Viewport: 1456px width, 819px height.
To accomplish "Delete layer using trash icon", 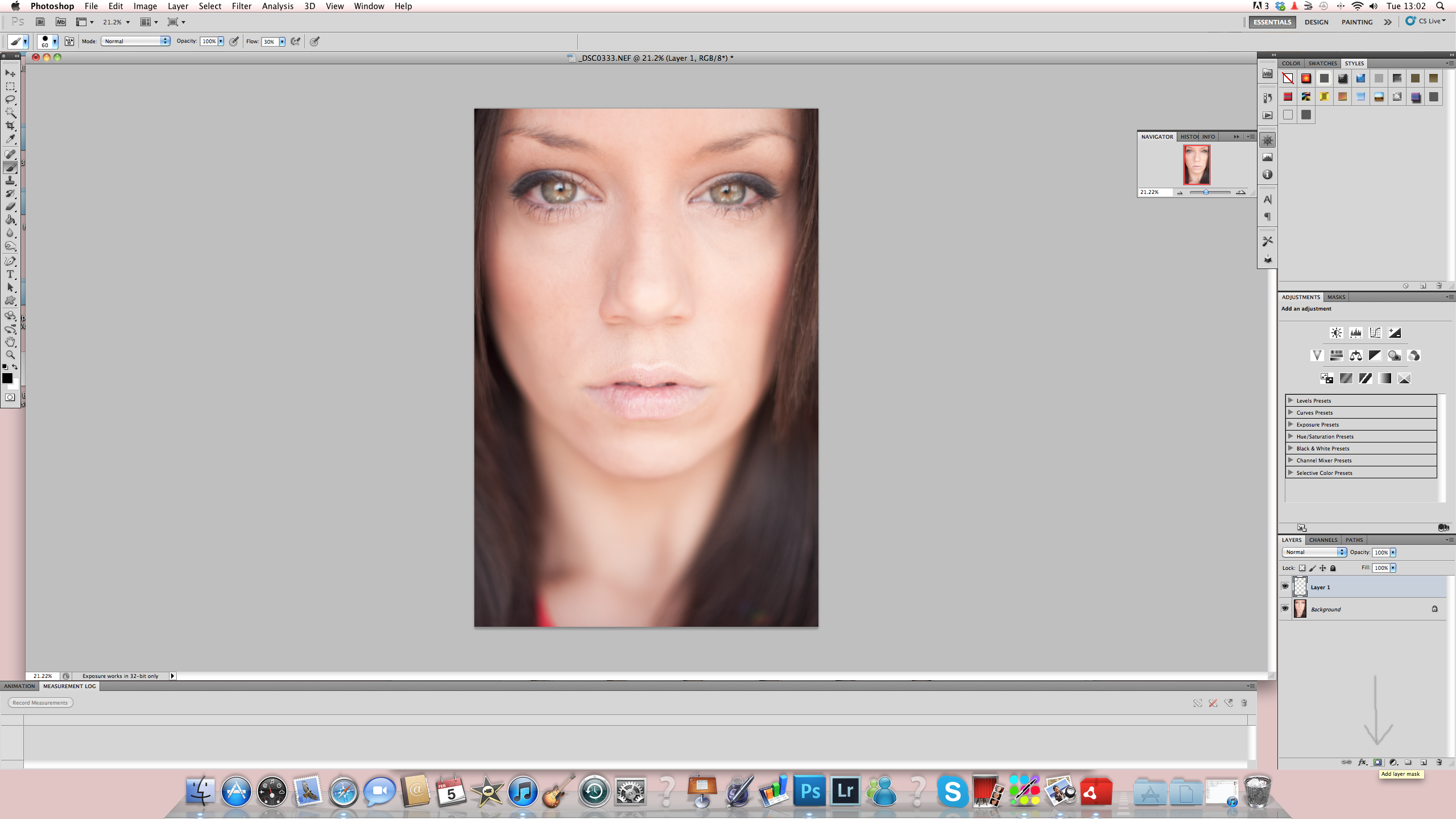I will pos(1439,762).
